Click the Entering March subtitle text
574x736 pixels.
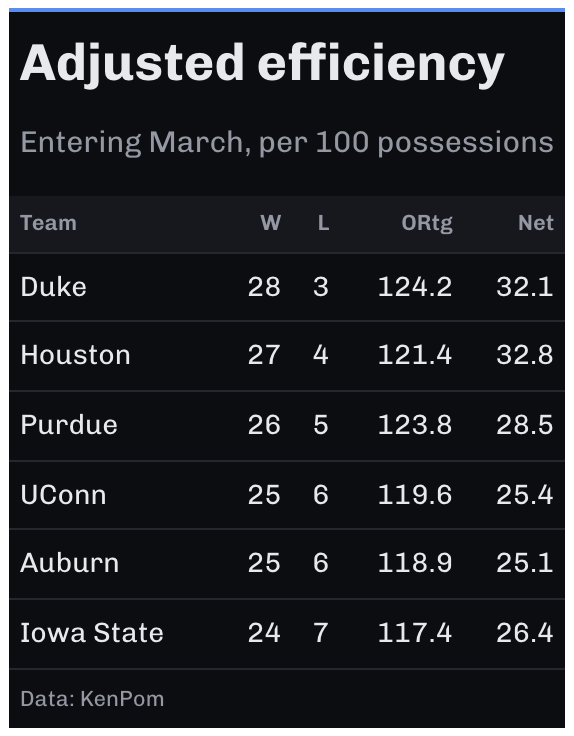pyautogui.click(x=287, y=143)
